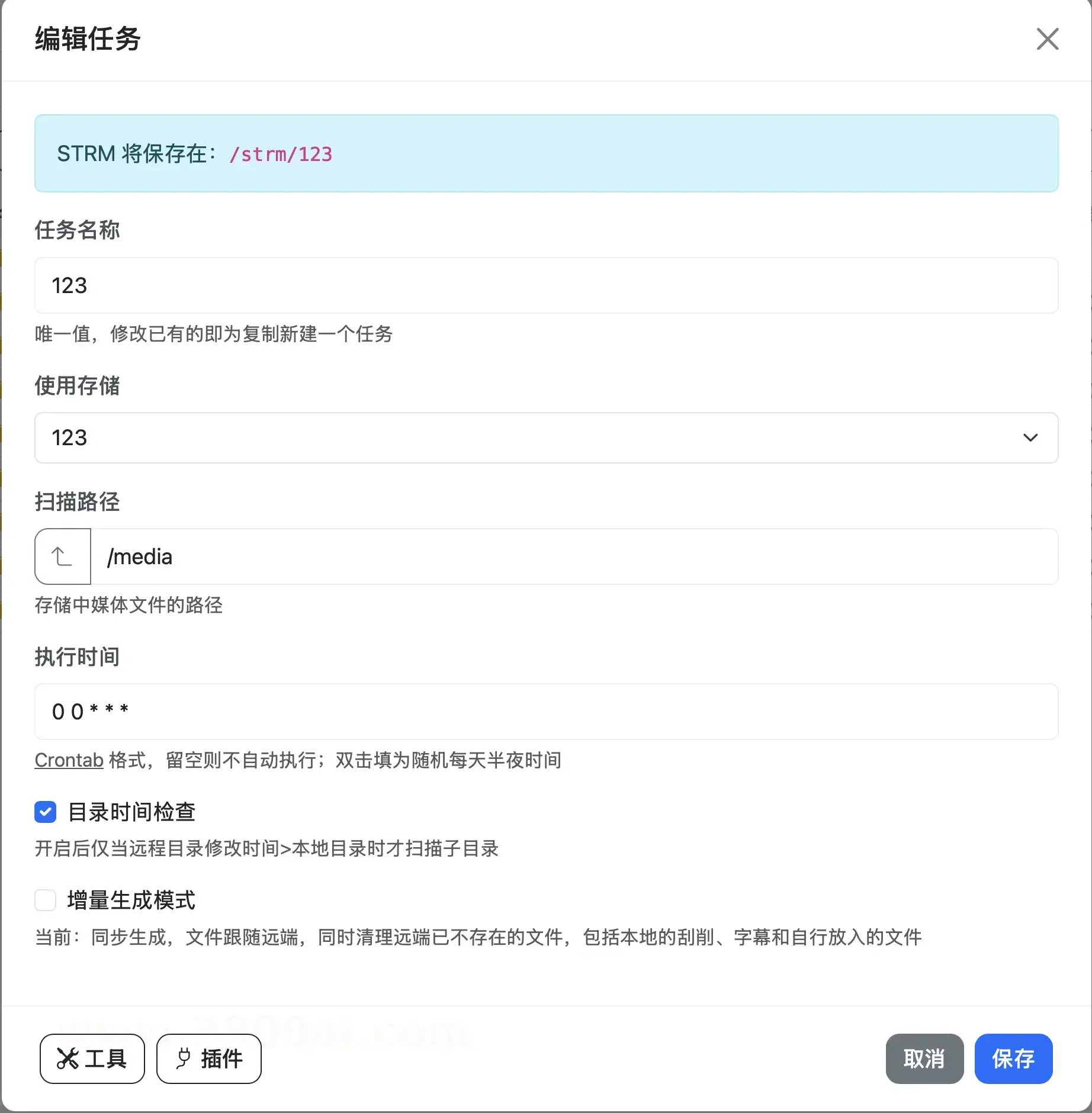Close the 编辑任务 dialog with the X
This screenshot has height=1113, width=1092.
[x=1047, y=39]
